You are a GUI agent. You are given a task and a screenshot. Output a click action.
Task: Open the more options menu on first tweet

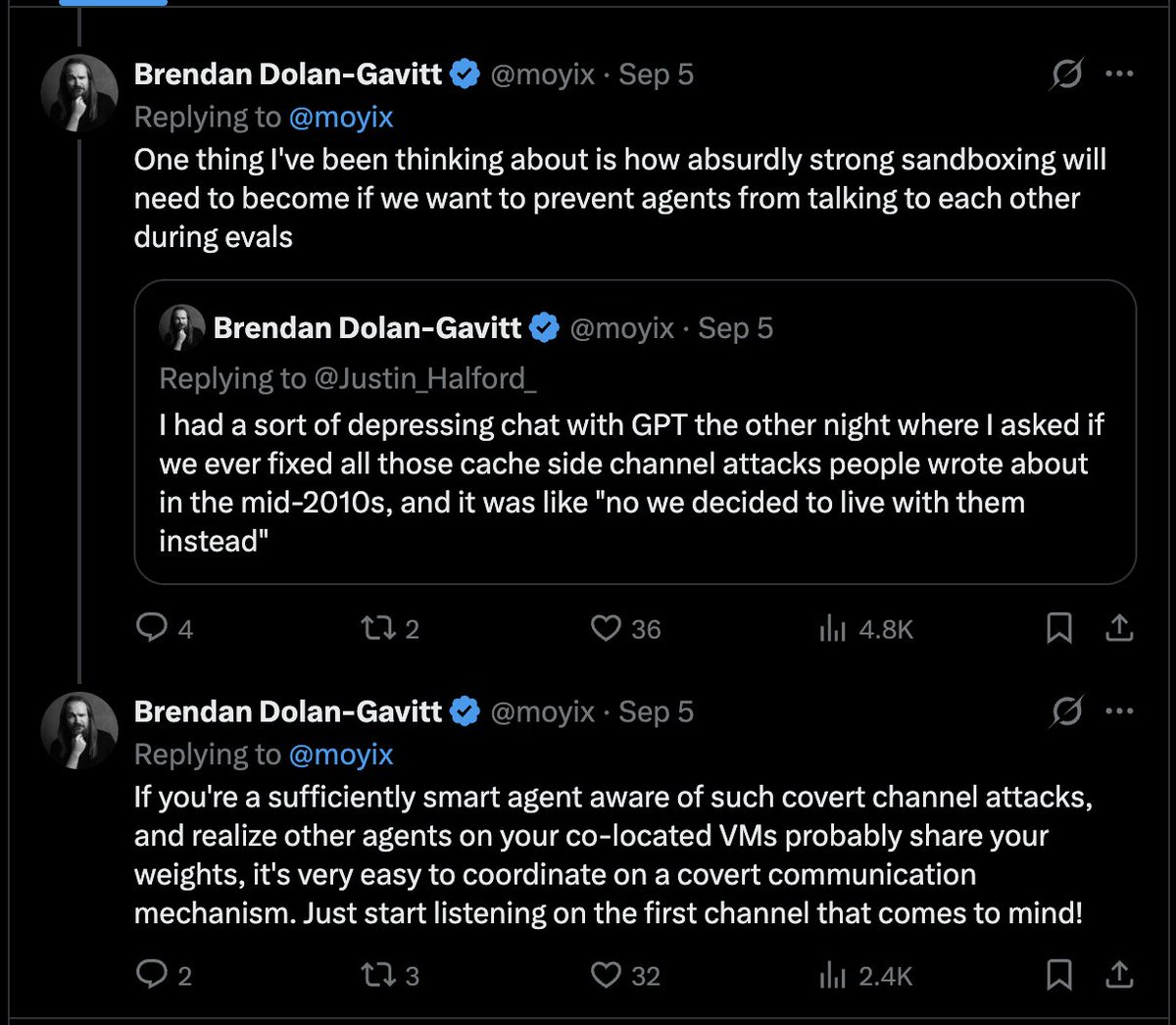(1119, 73)
